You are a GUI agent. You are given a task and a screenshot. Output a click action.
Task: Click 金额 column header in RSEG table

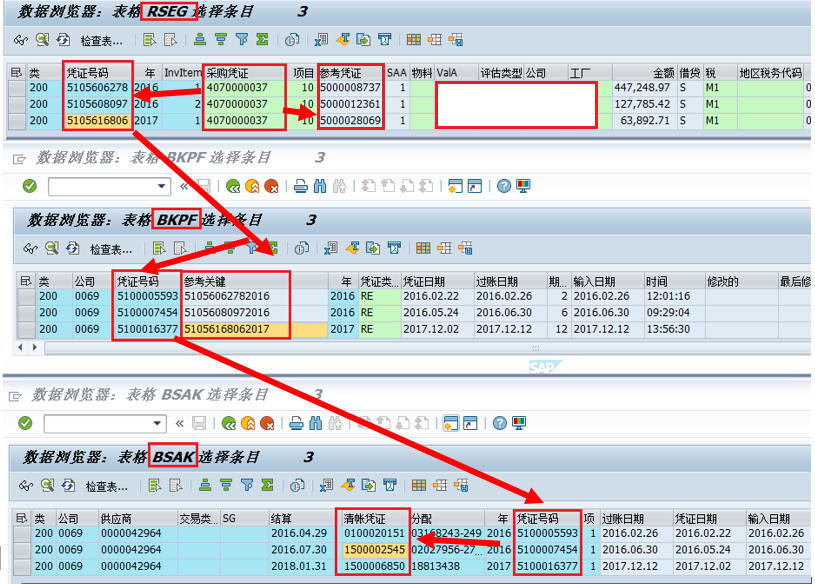click(644, 73)
